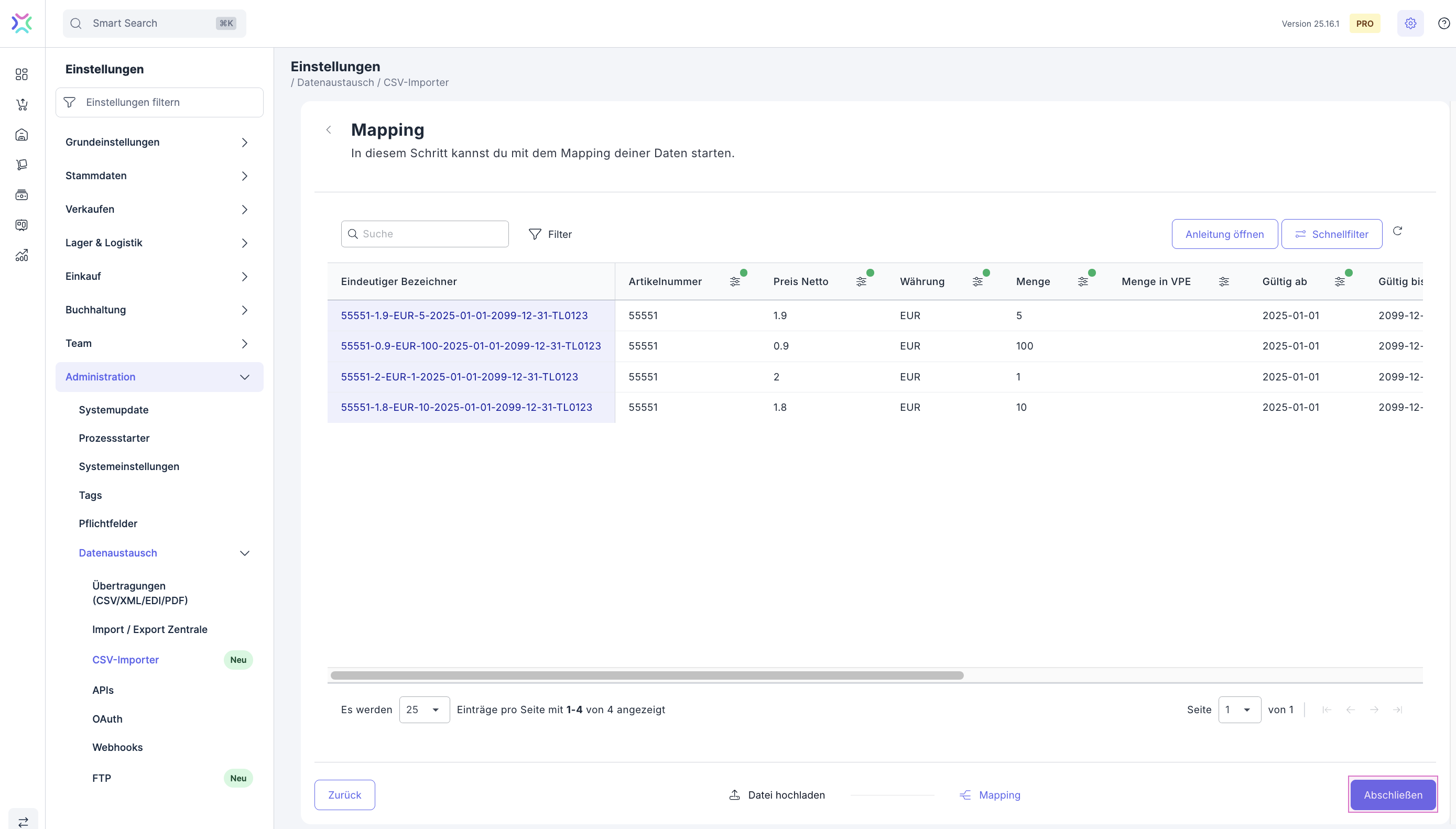Open the Seite page number dropdown

[x=1239, y=710]
